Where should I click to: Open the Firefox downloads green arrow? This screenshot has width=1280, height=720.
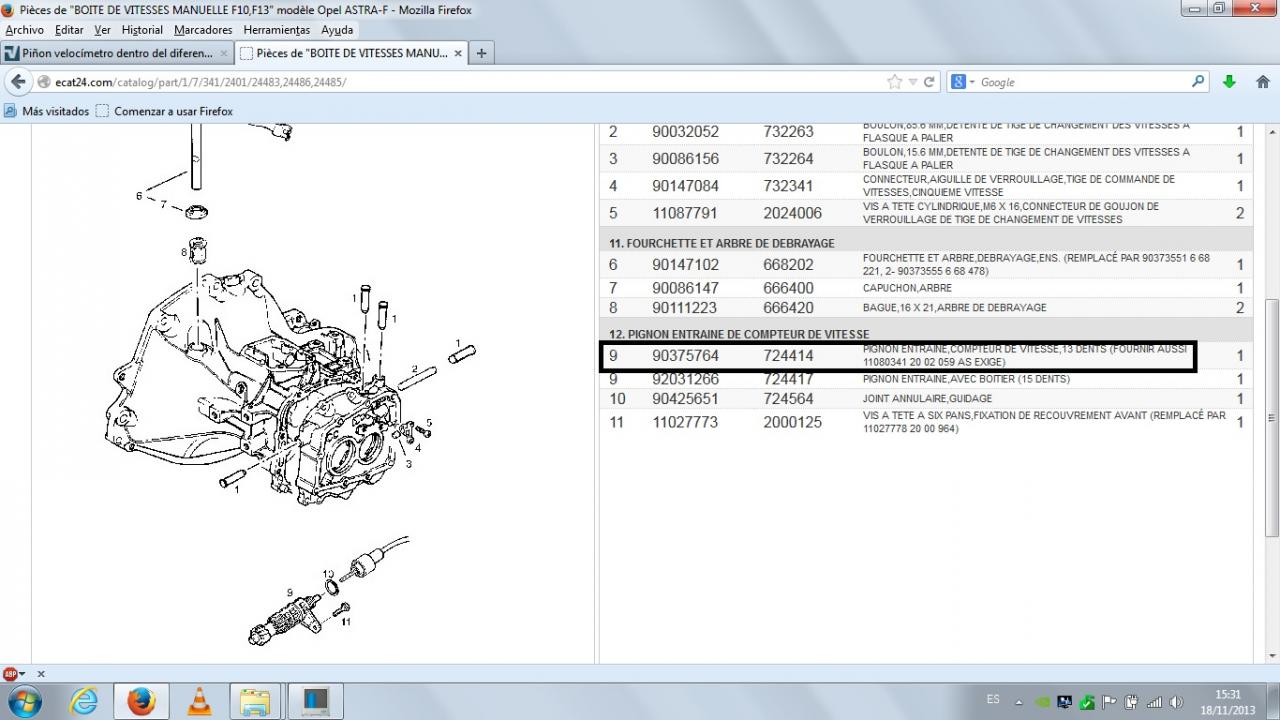click(1230, 82)
